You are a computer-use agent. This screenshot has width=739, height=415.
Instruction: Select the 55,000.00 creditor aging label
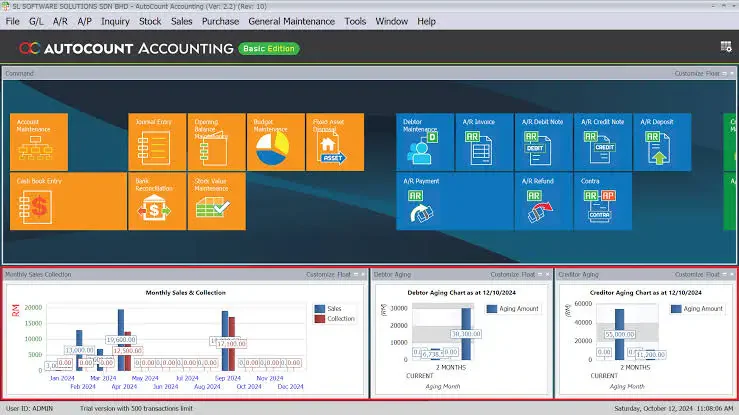620,334
